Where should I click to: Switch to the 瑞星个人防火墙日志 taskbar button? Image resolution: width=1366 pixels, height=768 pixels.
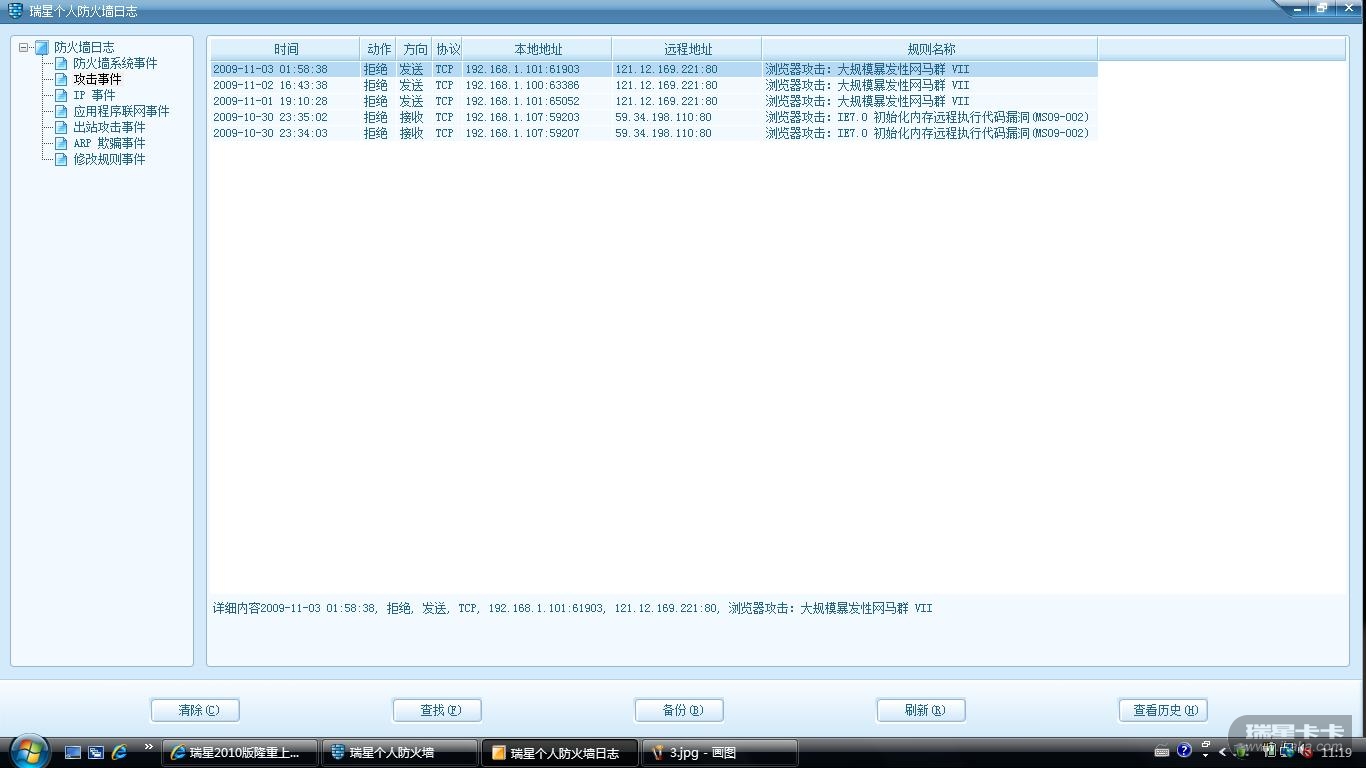tap(560, 753)
